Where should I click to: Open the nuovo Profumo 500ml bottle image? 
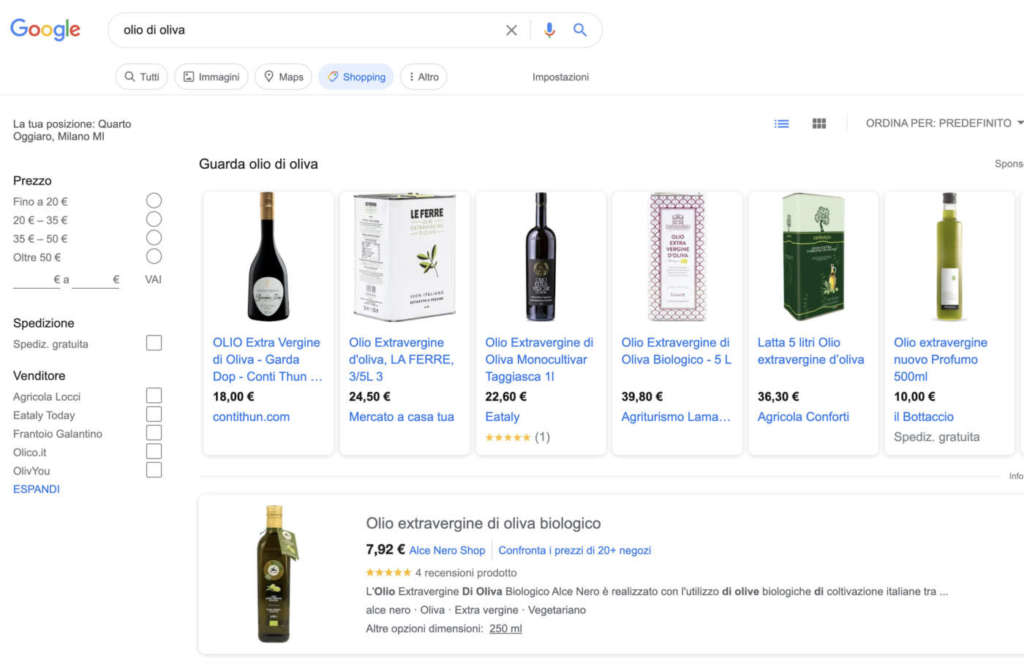tap(950, 257)
